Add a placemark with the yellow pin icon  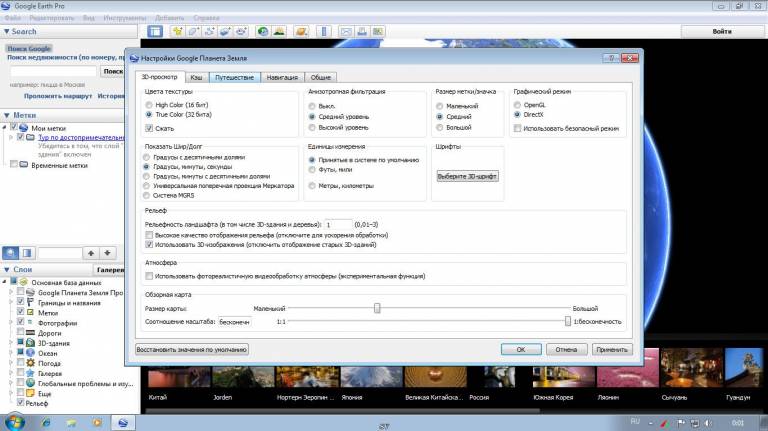(178, 31)
